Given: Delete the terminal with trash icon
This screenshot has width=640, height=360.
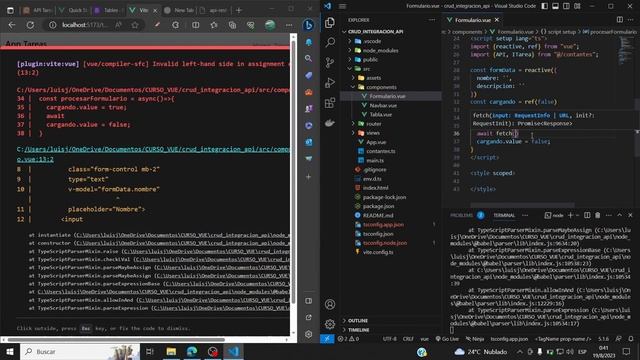Looking at the screenshot, I should pos(598,215).
